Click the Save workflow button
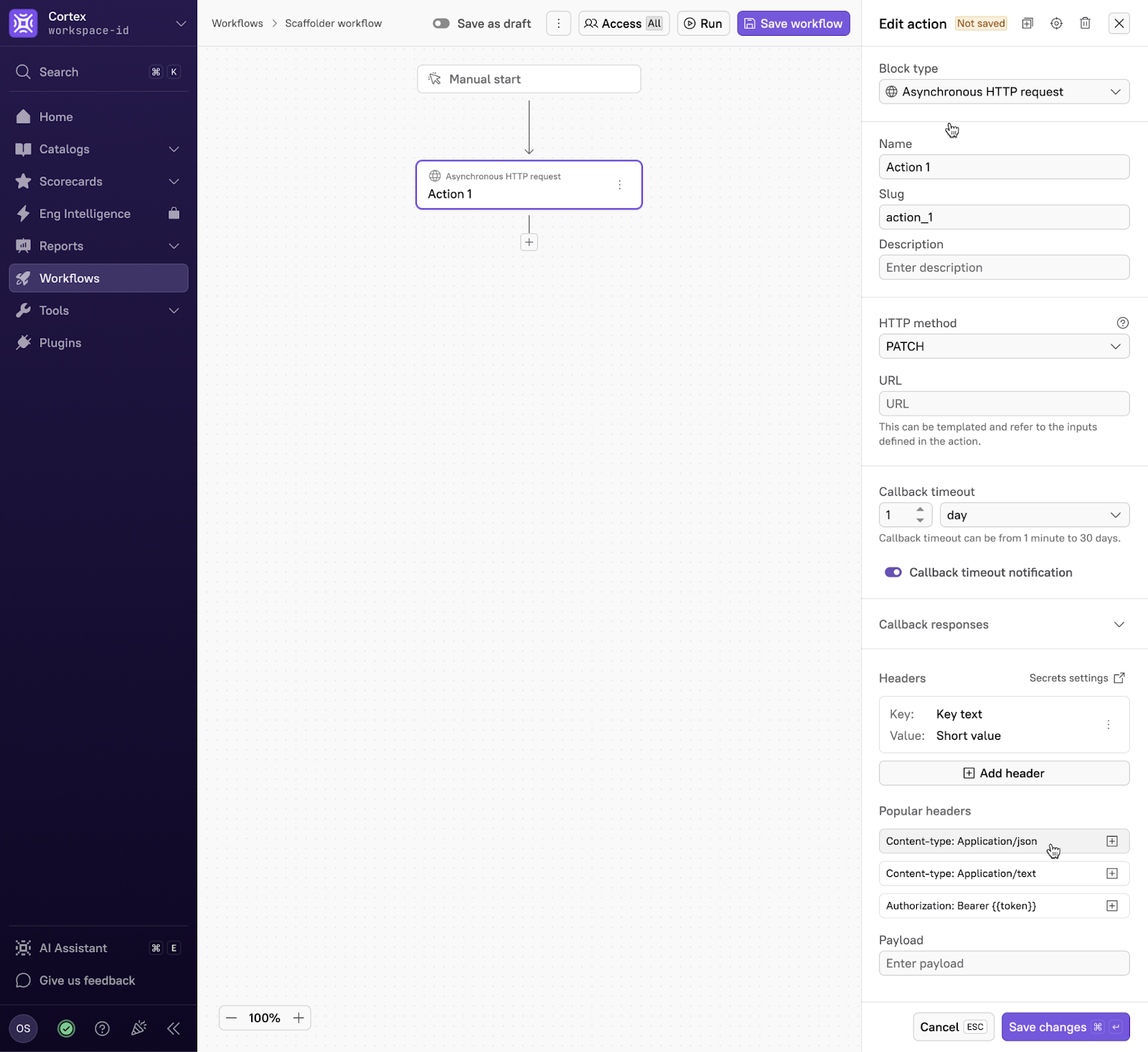Image resolution: width=1148 pixels, height=1052 pixels. [x=793, y=24]
